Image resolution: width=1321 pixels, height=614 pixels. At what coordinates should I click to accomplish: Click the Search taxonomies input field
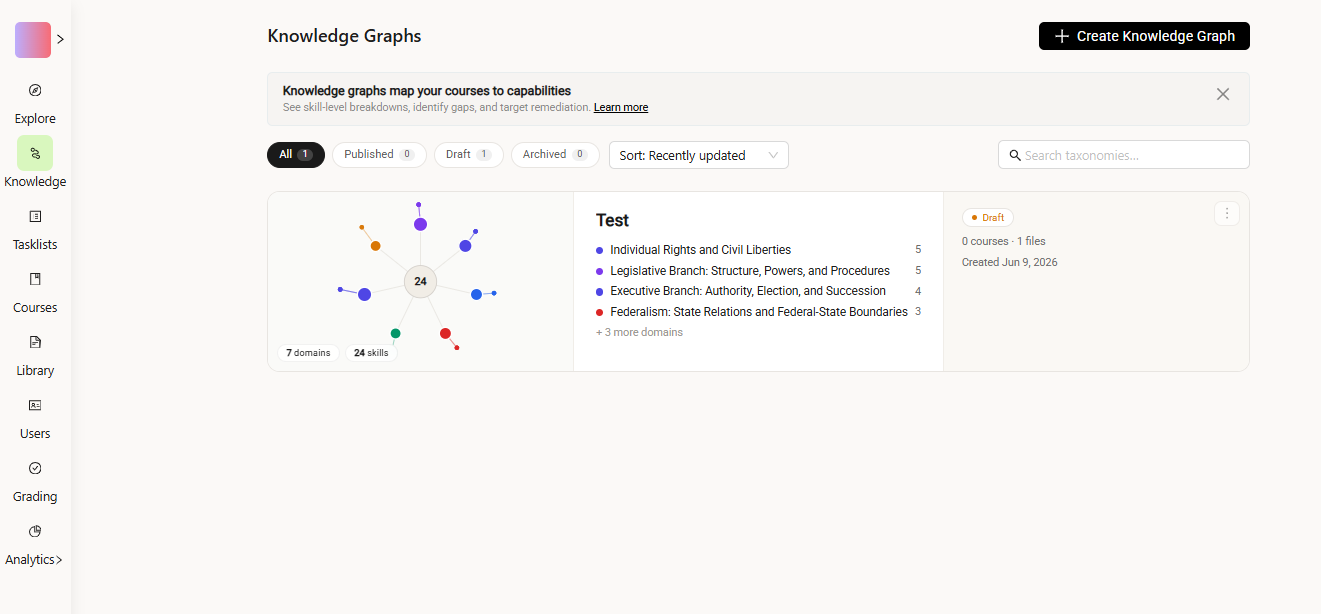click(x=1123, y=155)
